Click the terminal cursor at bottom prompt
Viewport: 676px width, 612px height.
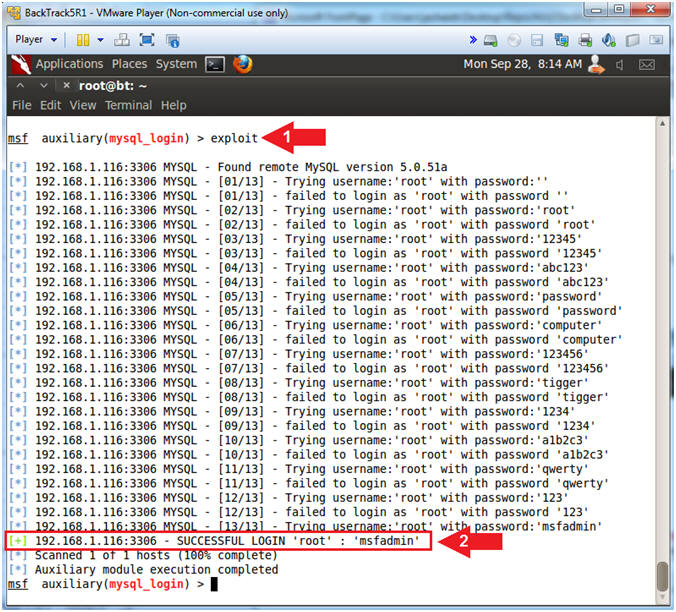click(214, 584)
